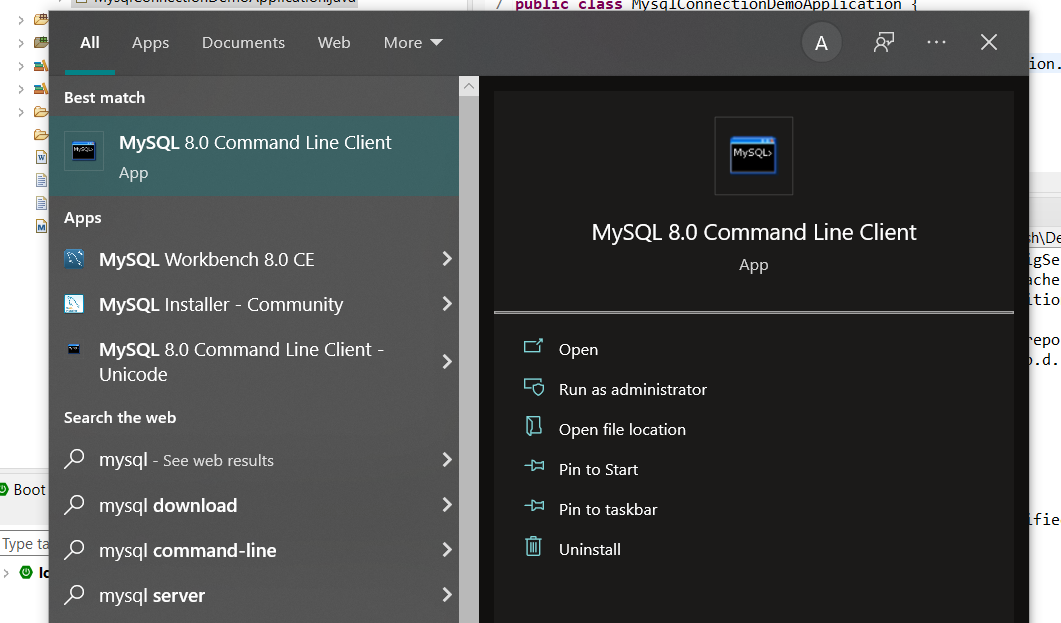
Task: Open the More dropdown
Action: (413, 43)
